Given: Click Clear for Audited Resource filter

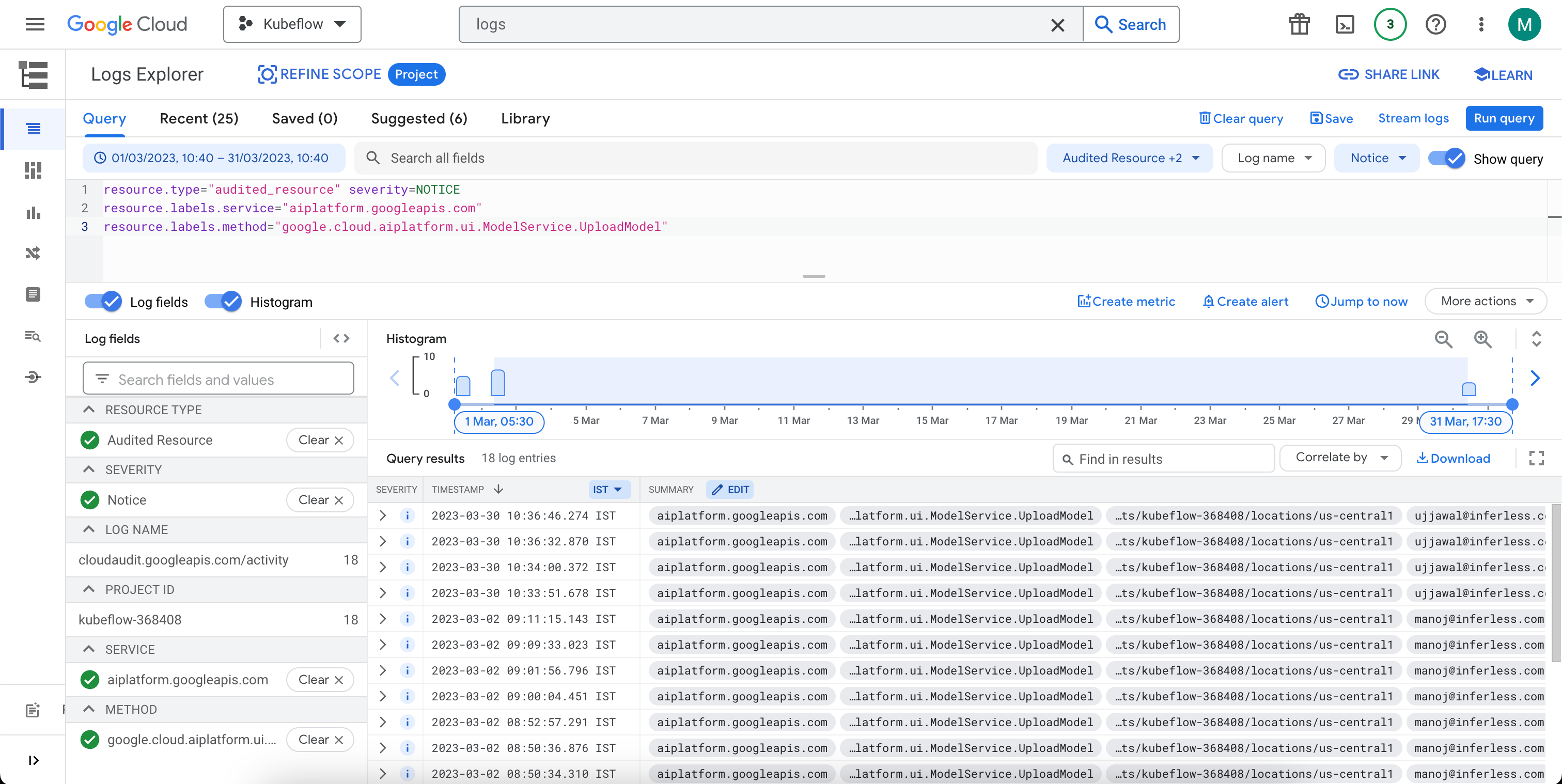Looking at the screenshot, I should [320, 440].
